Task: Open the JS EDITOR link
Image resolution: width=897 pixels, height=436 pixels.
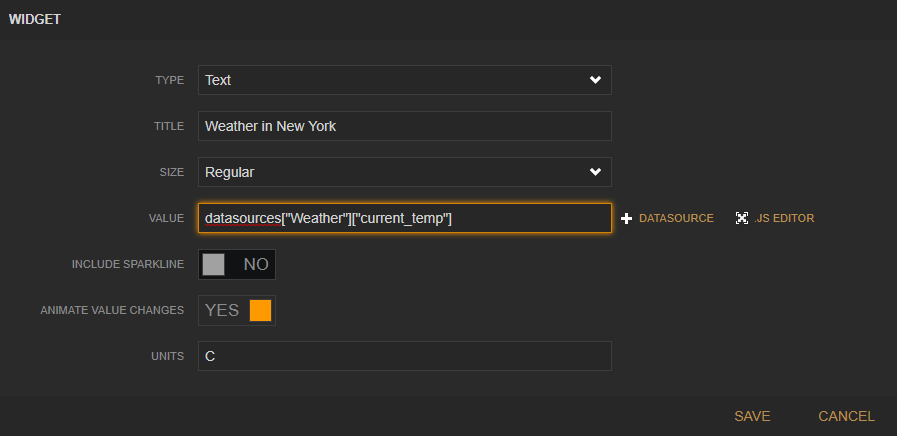Action: (785, 218)
